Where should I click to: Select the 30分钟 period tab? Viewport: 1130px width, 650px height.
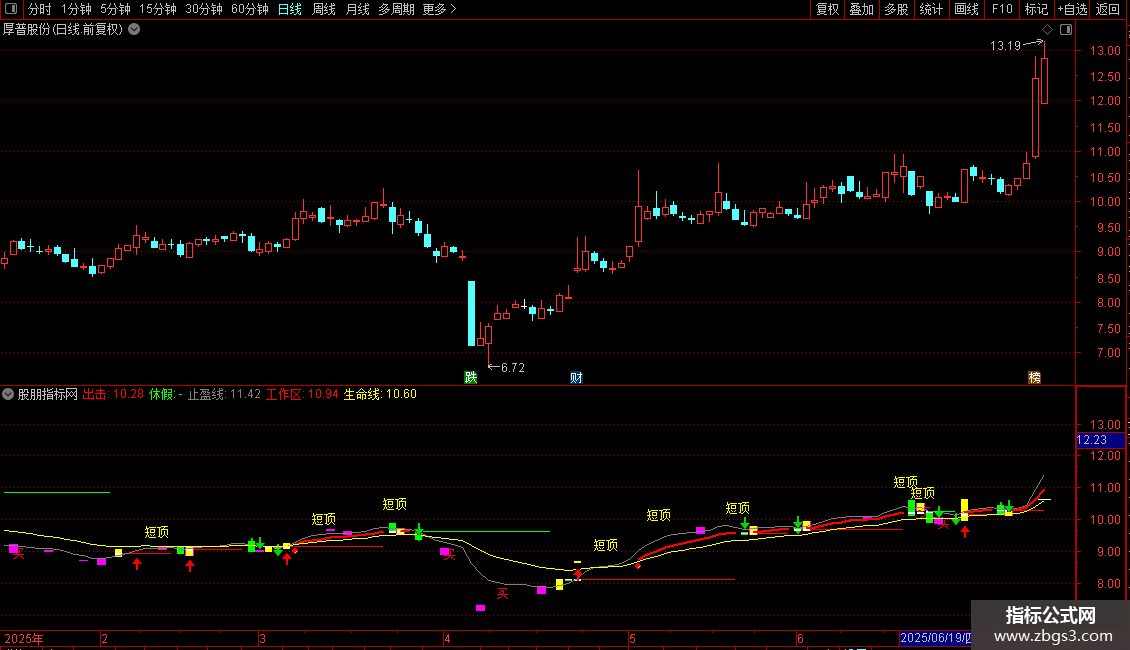pyautogui.click(x=203, y=9)
